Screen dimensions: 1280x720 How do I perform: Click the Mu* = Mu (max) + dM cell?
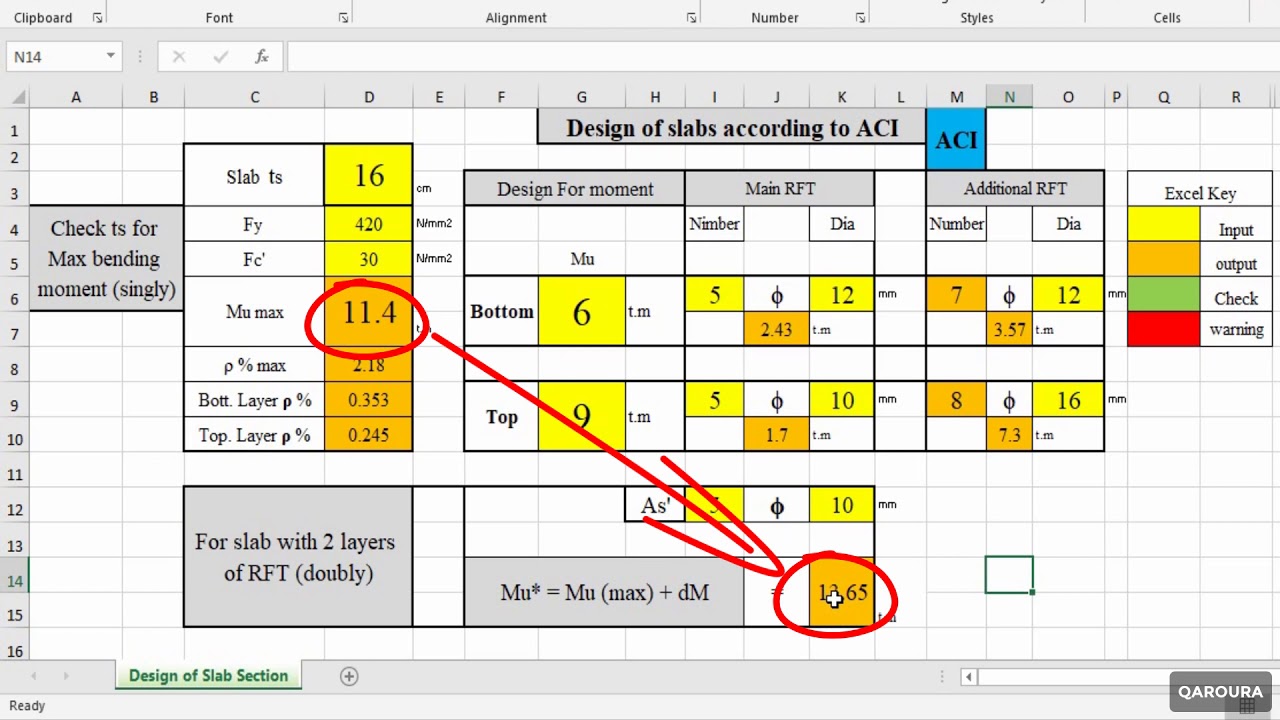coord(604,592)
